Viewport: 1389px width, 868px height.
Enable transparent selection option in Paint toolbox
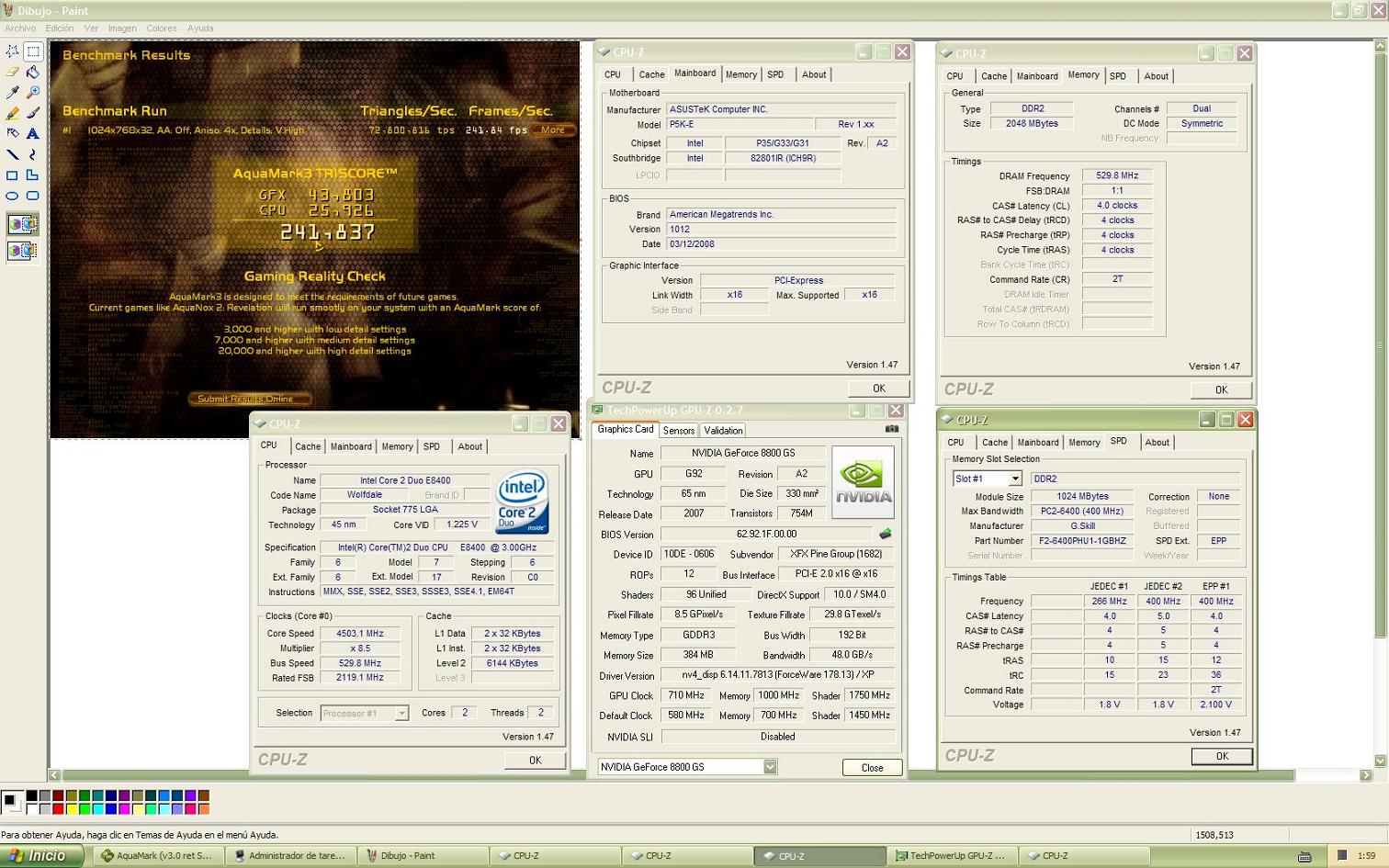(x=23, y=250)
